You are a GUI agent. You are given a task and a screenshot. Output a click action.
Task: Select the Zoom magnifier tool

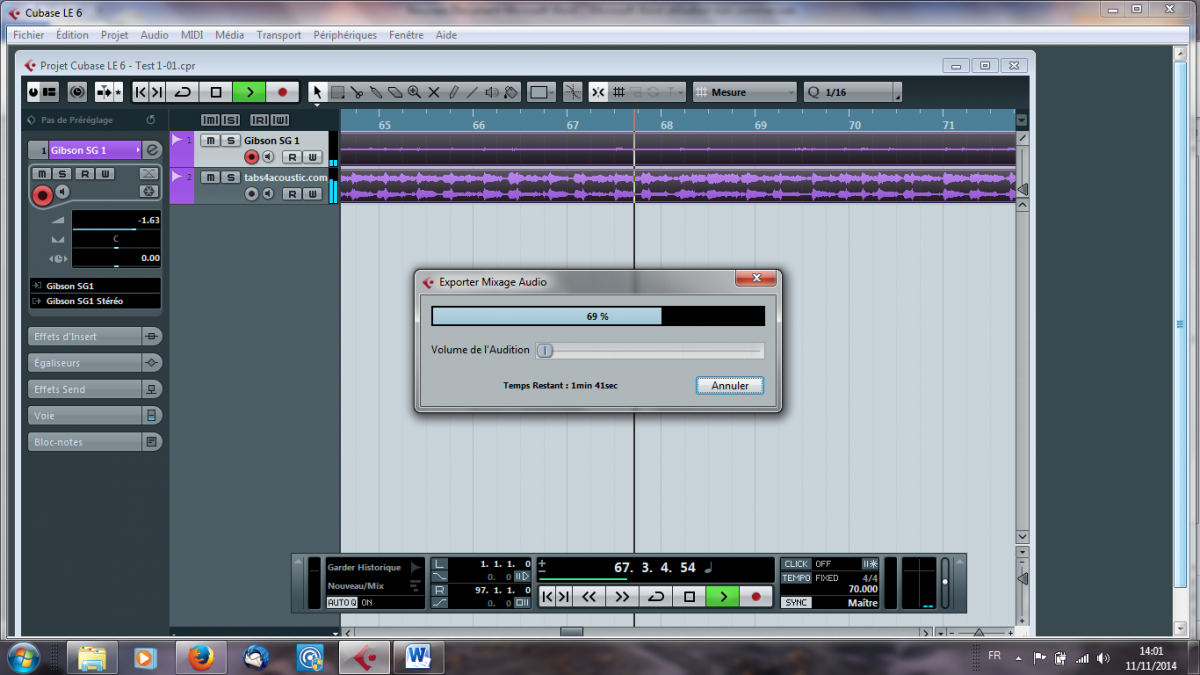(x=414, y=92)
